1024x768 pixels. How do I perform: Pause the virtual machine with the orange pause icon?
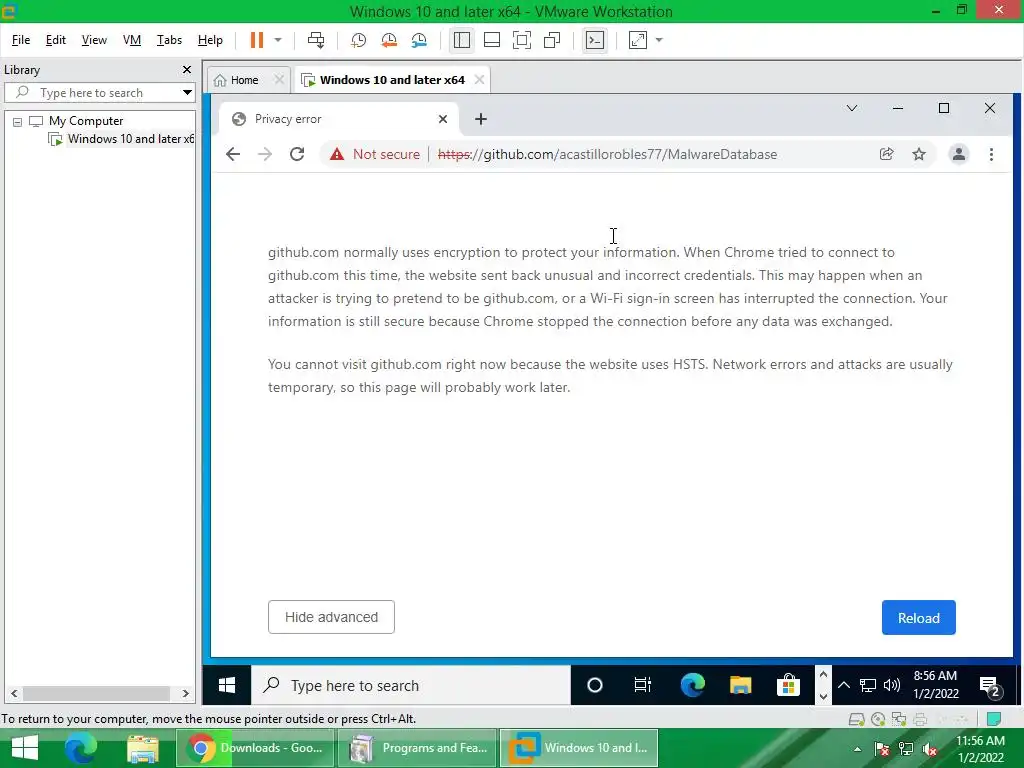point(257,40)
